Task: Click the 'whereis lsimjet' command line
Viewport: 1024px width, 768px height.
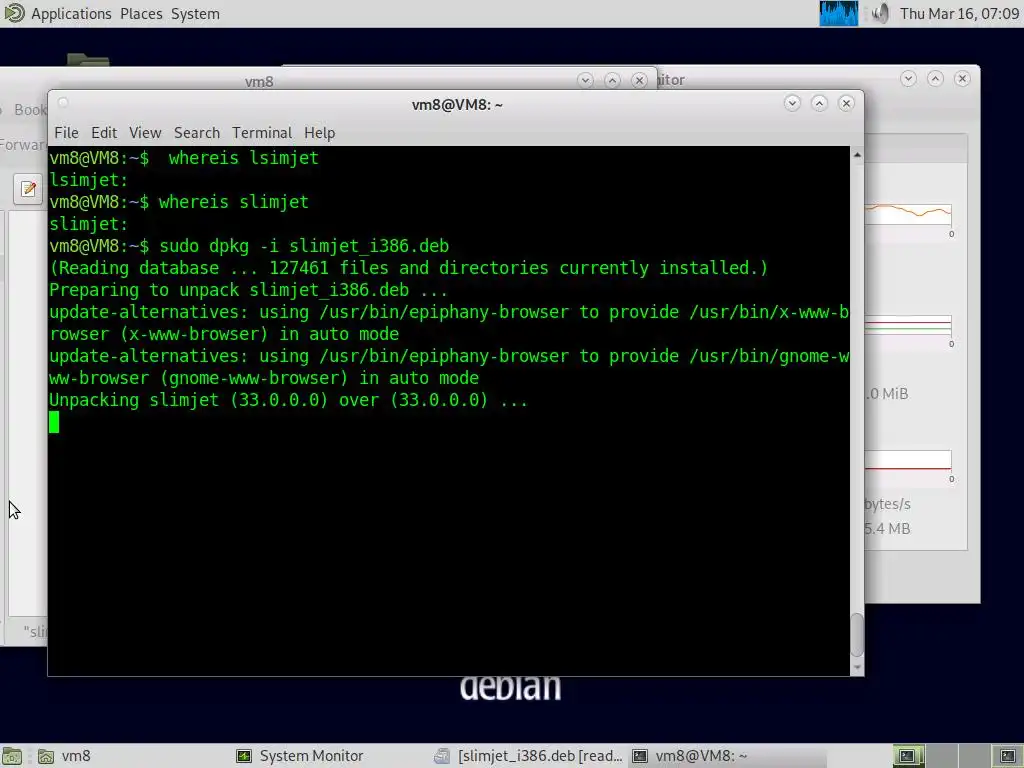Action: (184, 158)
